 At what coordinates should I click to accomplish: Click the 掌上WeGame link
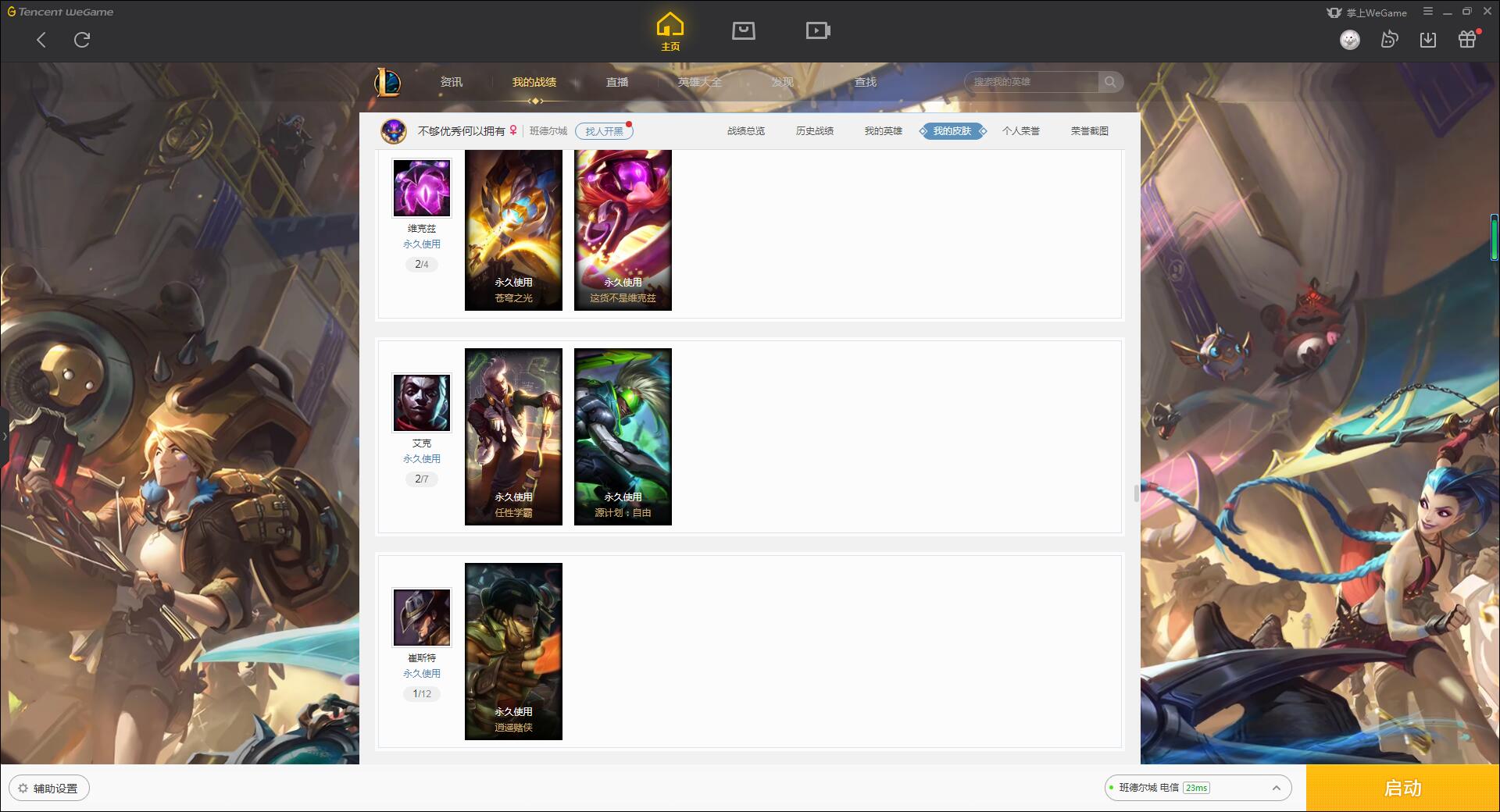(x=1367, y=12)
